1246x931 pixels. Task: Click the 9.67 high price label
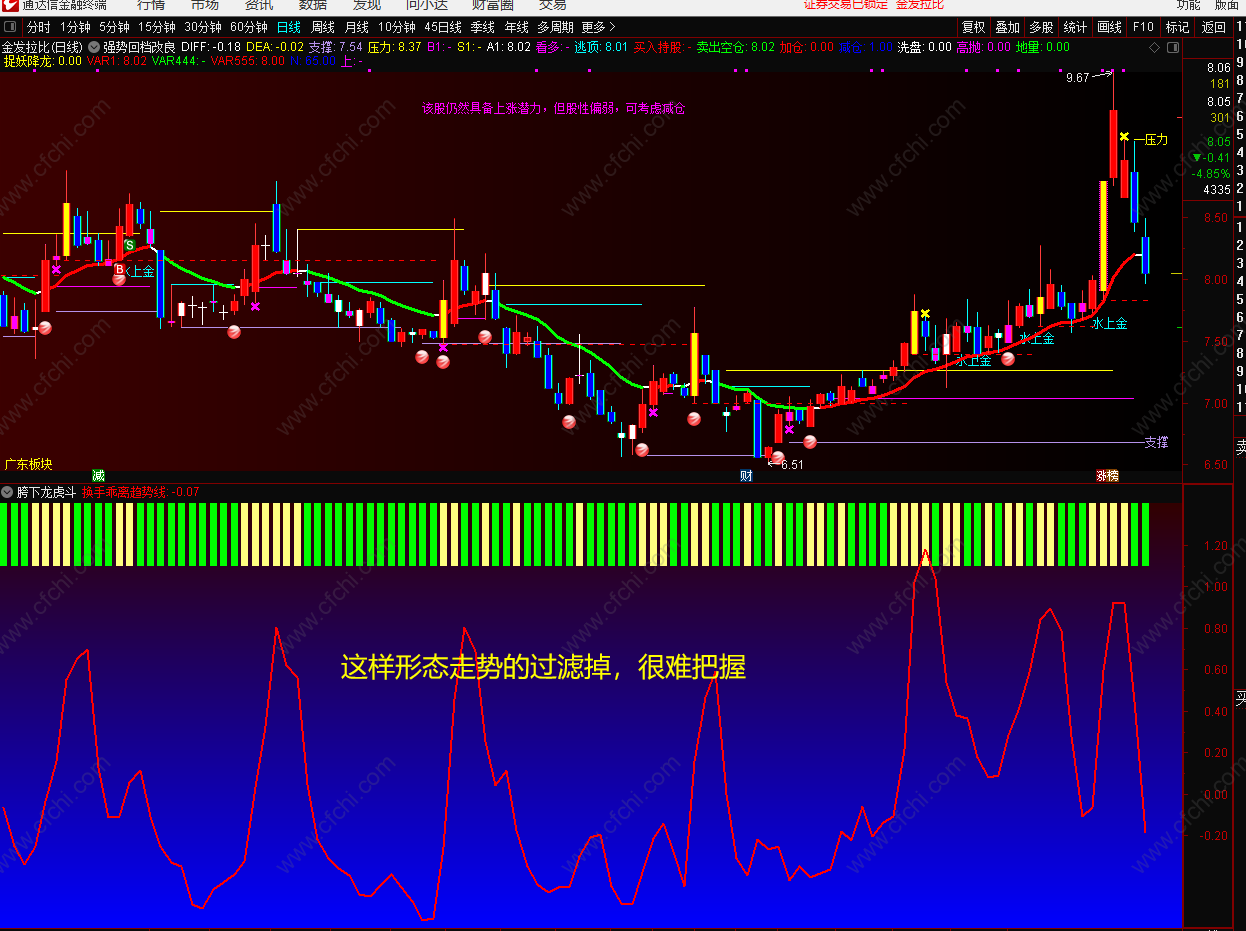pyautogui.click(x=1077, y=77)
